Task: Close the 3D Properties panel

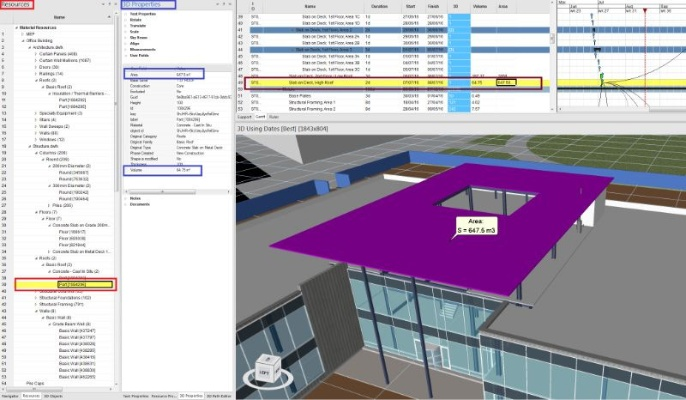Action: (x=230, y=4)
